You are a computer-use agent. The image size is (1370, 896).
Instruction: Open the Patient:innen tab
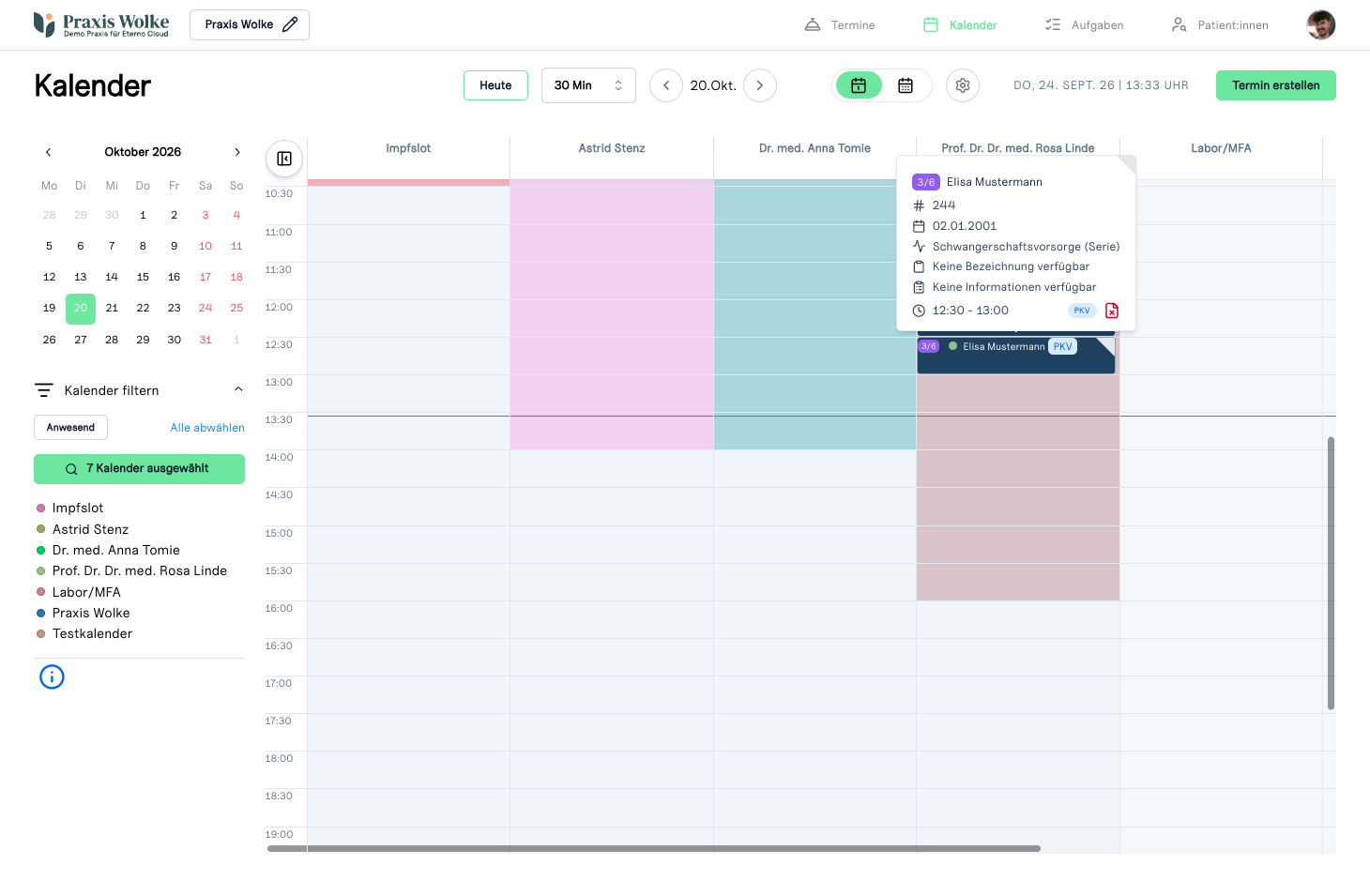[1220, 25]
